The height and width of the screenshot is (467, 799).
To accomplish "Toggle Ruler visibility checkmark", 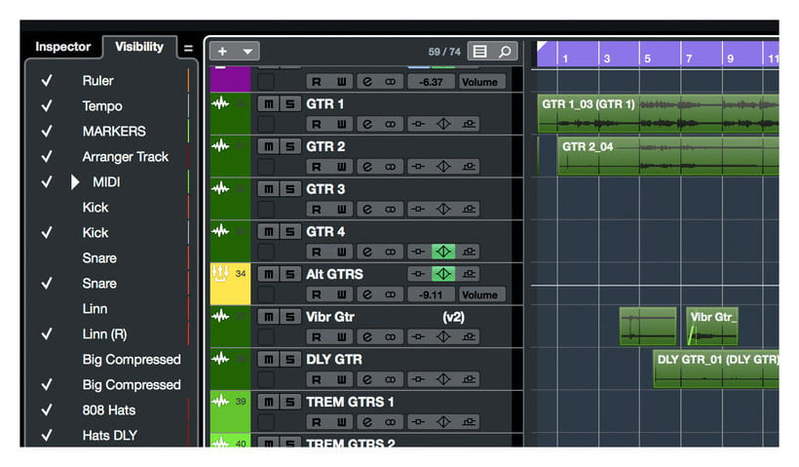I will click(x=46, y=81).
